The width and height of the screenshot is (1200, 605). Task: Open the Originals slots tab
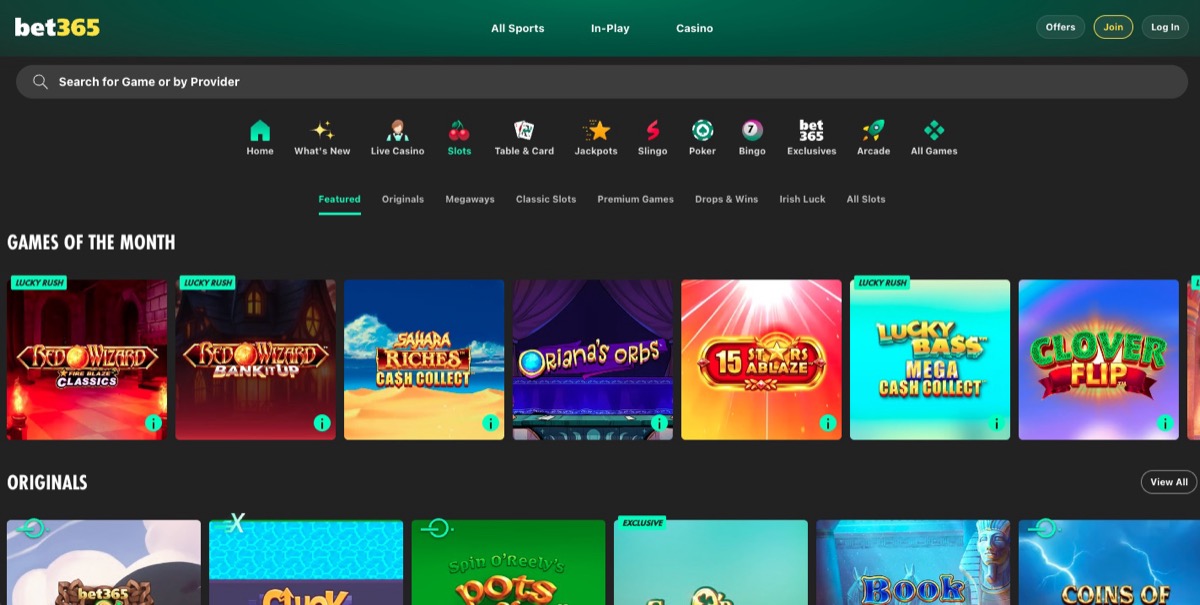point(402,199)
